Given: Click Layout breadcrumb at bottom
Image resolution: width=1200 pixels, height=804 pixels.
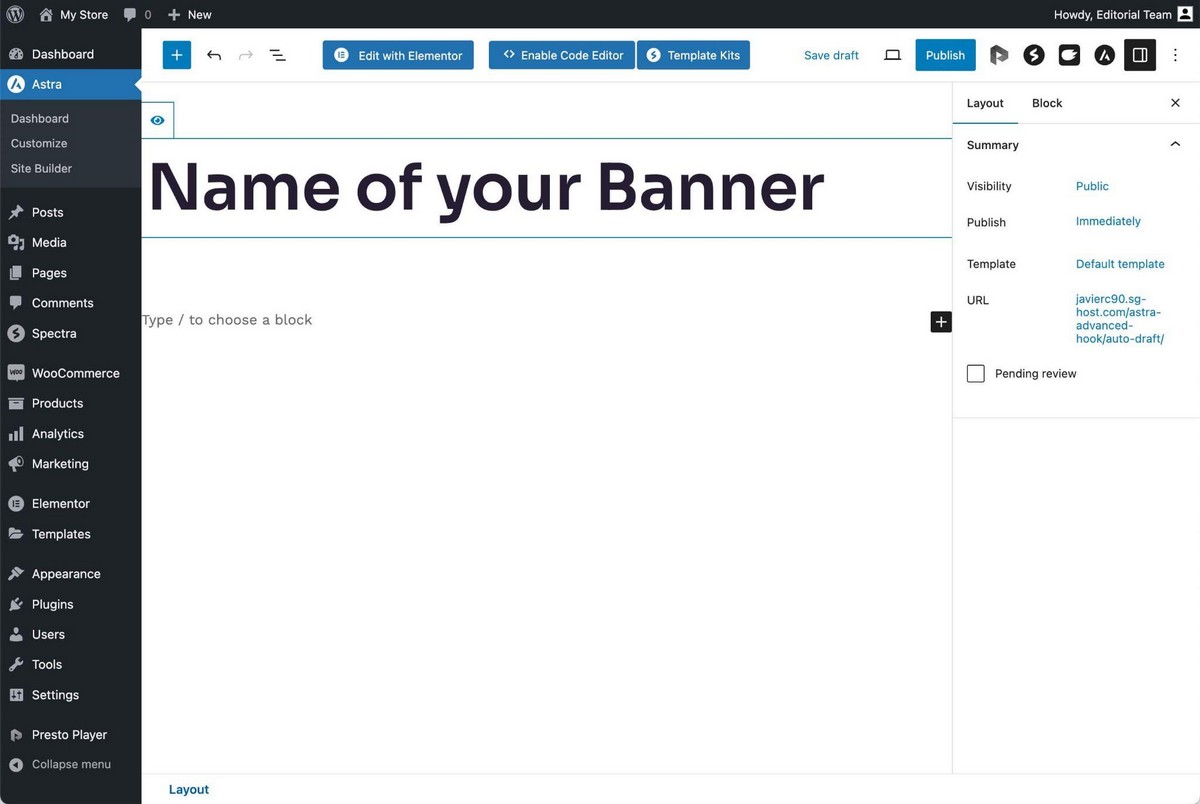Looking at the screenshot, I should tap(189, 789).
